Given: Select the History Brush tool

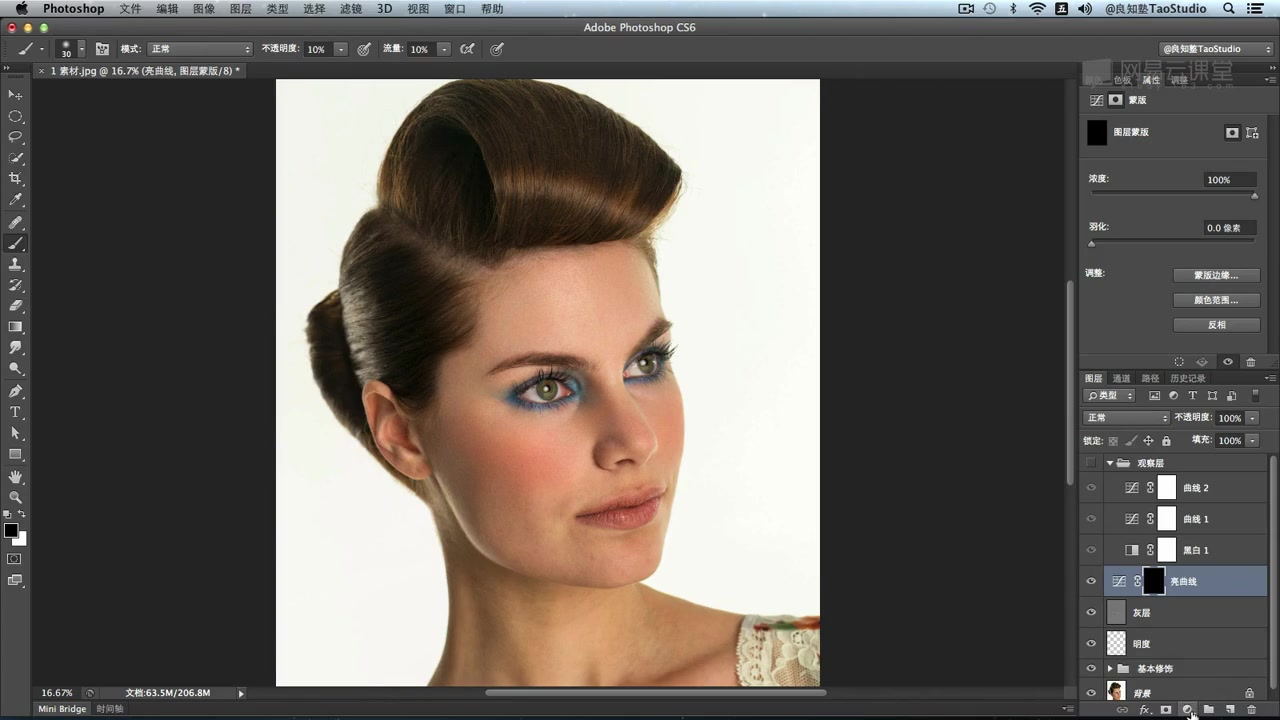Looking at the screenshot, I should coord(15,285).
